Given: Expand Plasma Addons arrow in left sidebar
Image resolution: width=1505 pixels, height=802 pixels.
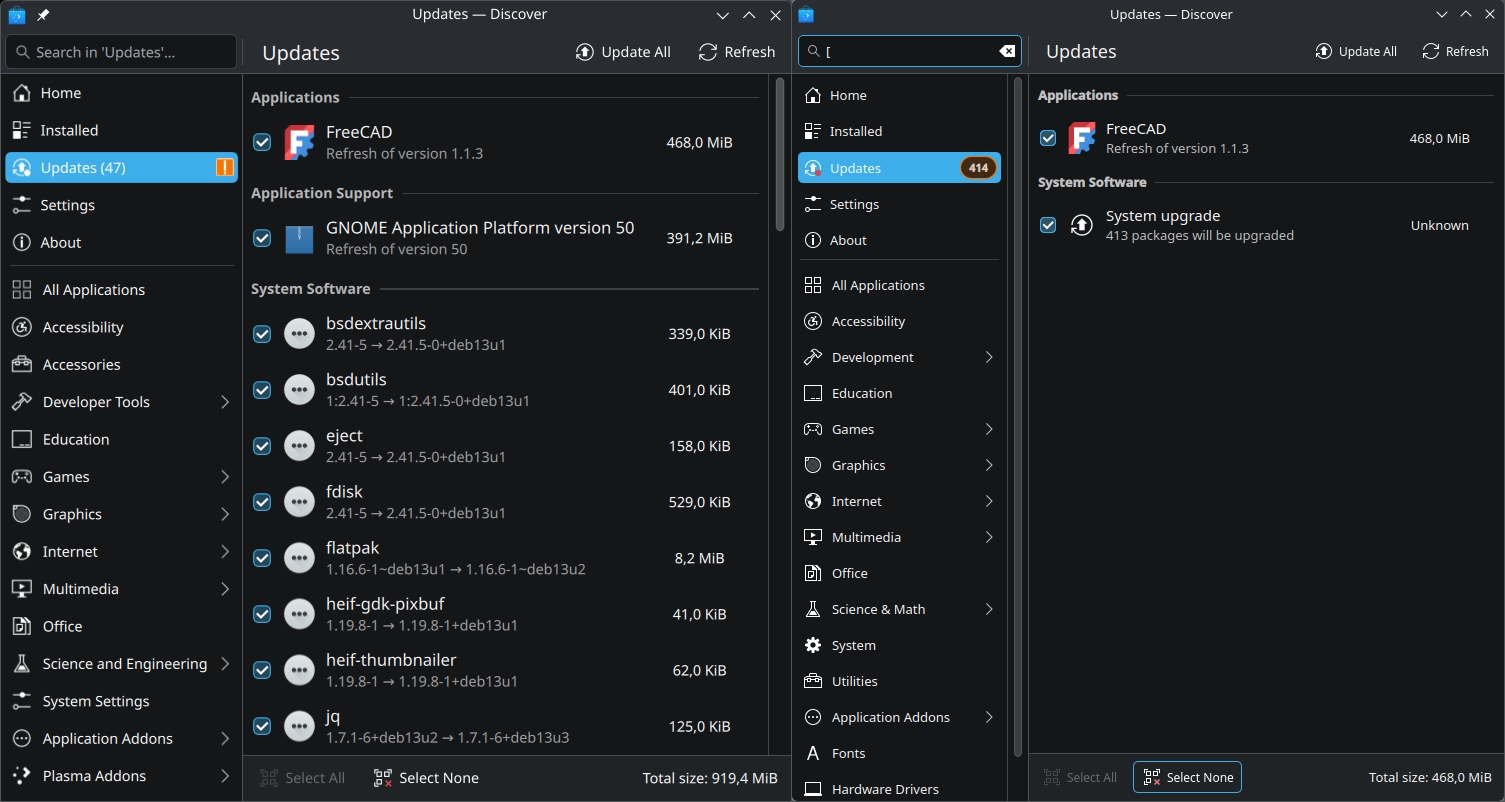Looking at the screenshot, I should point(225,776).
